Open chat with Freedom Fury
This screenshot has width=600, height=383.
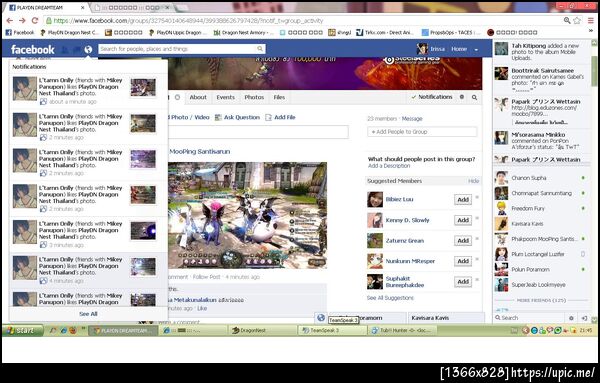[540, 209]
